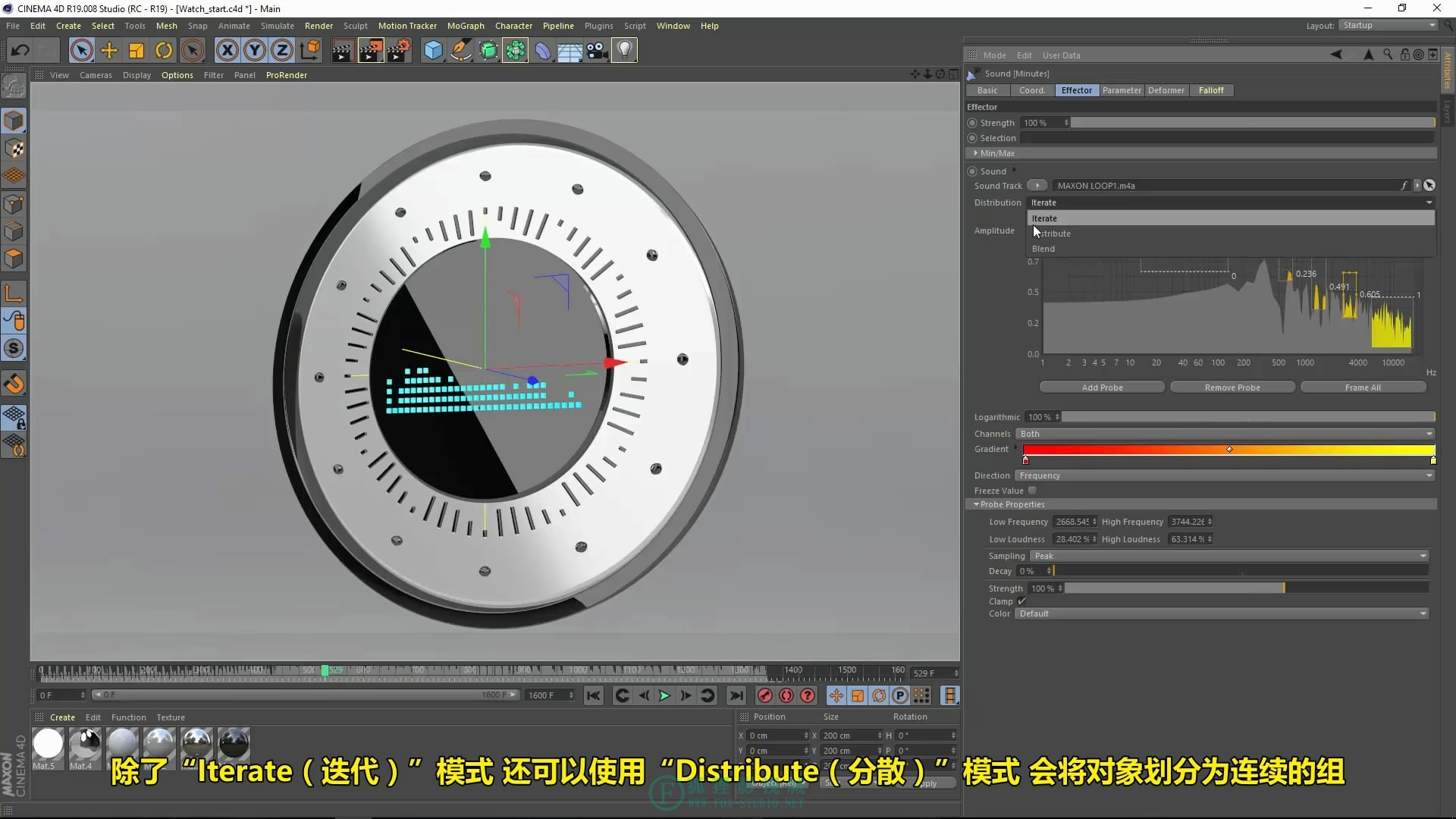Select the Mat.5 white material thumbnail
Image resolution: width=1456 pixels, height=819 pixels.
48,744
